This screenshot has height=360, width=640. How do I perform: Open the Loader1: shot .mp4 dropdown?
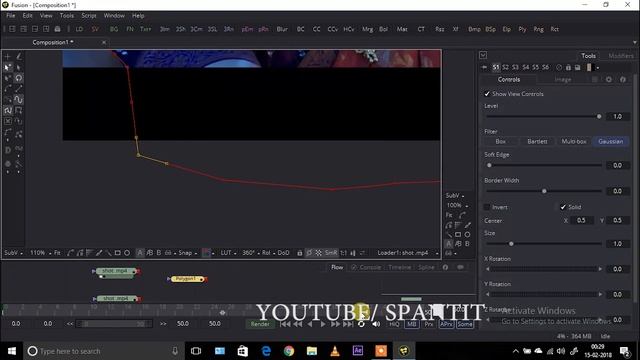tap(407, 253)
